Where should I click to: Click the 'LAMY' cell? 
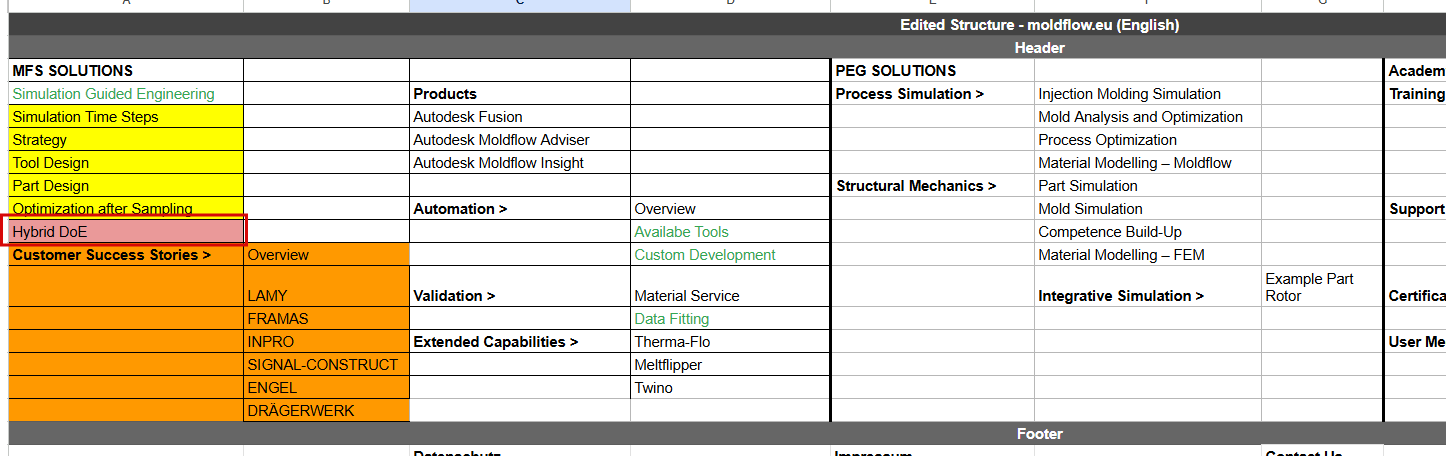[x=327, y=287]
